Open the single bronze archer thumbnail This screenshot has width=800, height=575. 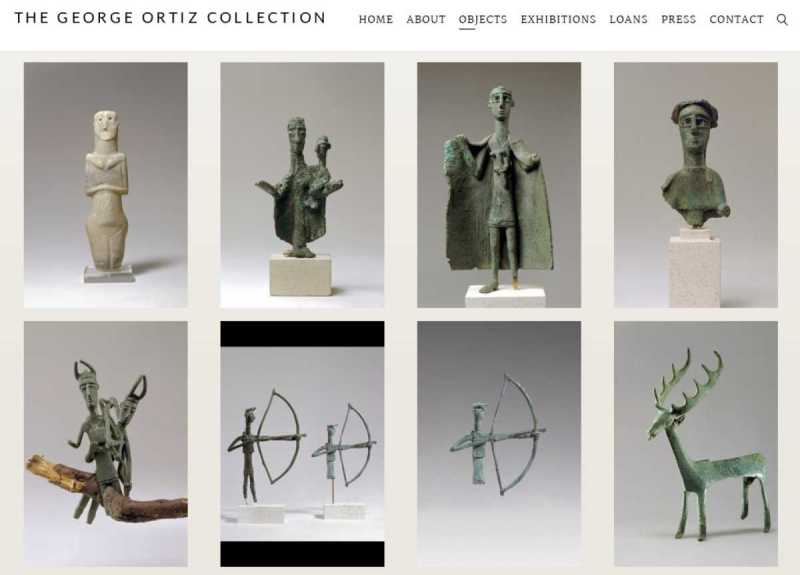499,444
